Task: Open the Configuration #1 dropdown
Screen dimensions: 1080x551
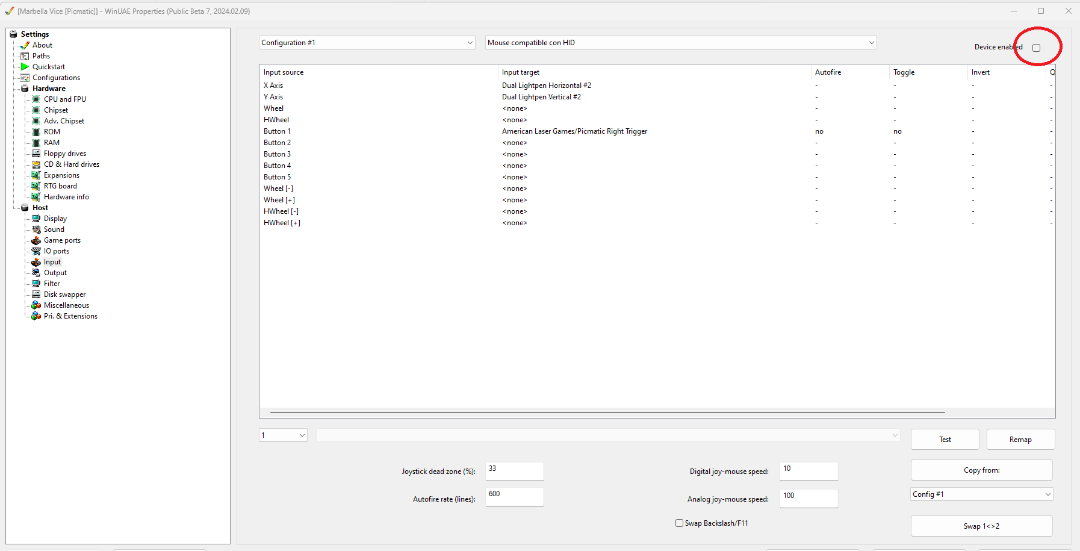Action: pos(367,43)
